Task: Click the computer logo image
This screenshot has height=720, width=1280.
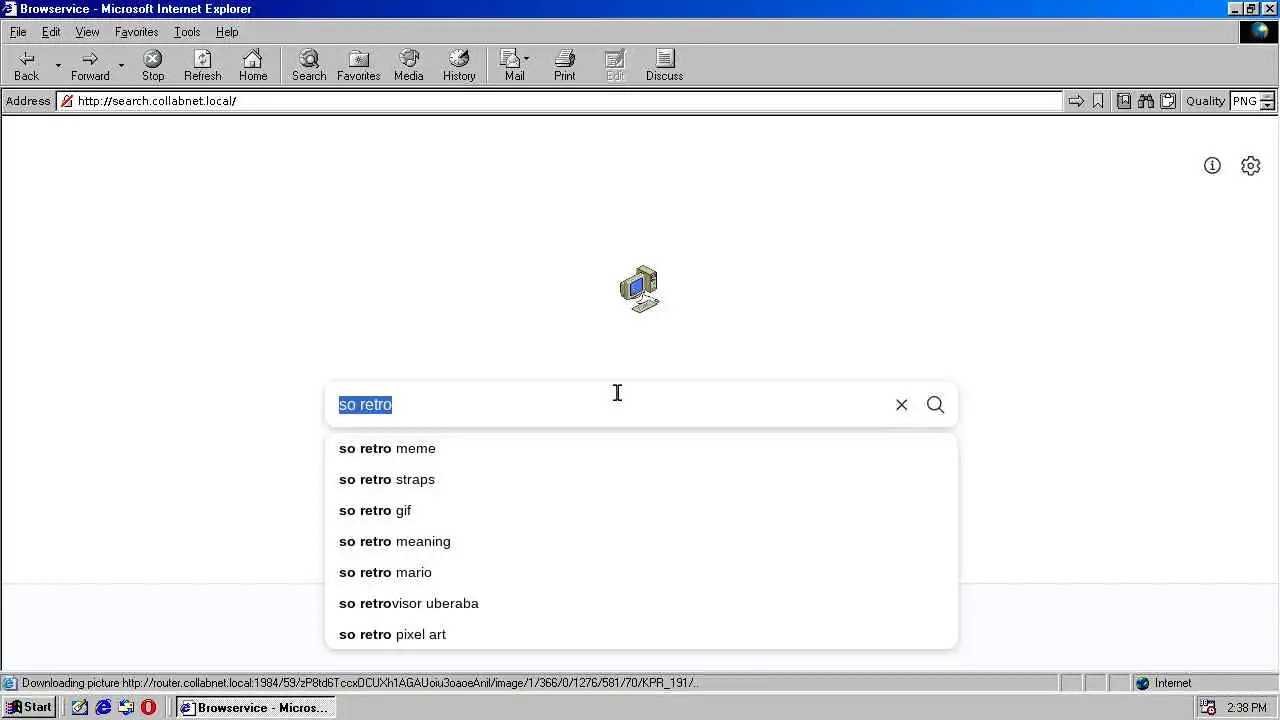Action: coord(640,289)
